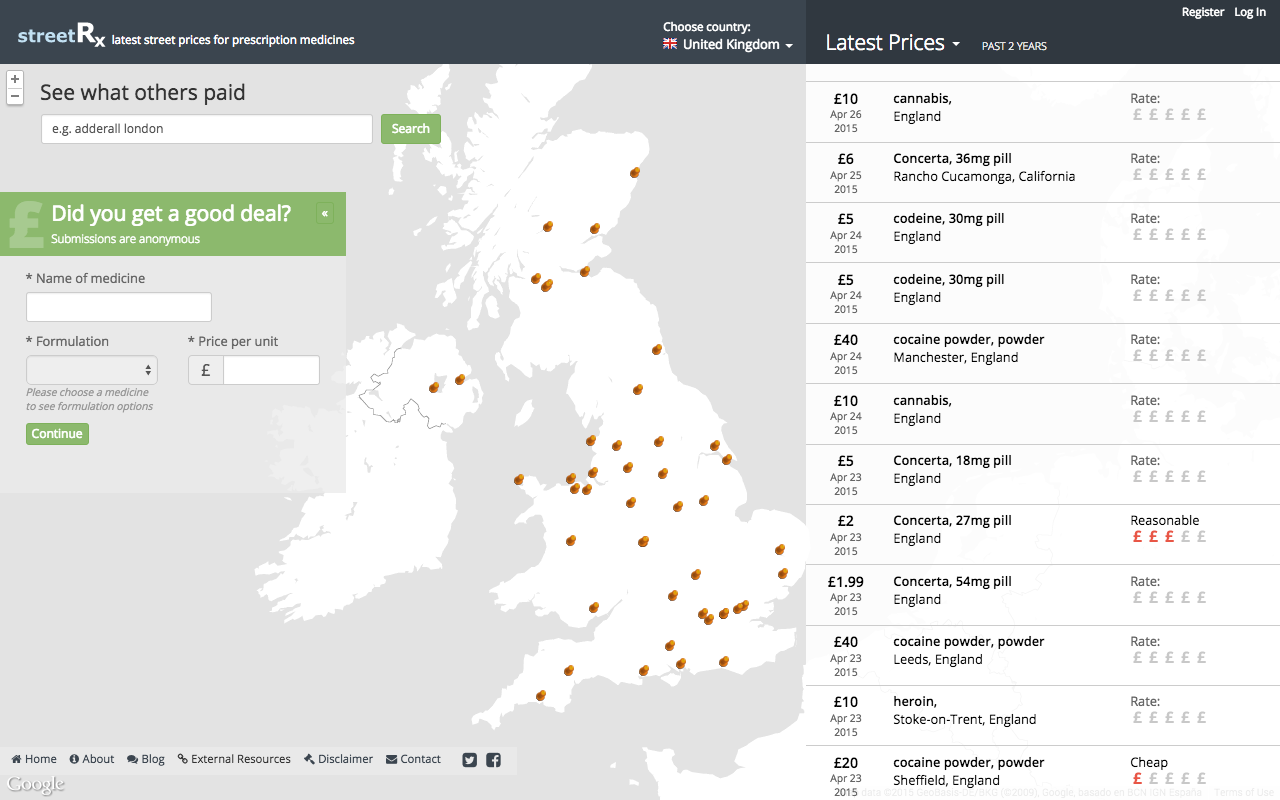Open External Resources footer link
Screen dimensions: 1280x800
(x=234, y=759)
